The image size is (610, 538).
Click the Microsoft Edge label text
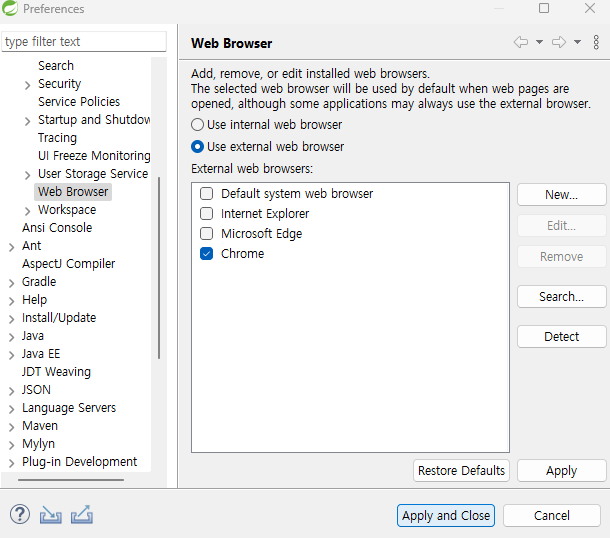(x=261, y=234)
